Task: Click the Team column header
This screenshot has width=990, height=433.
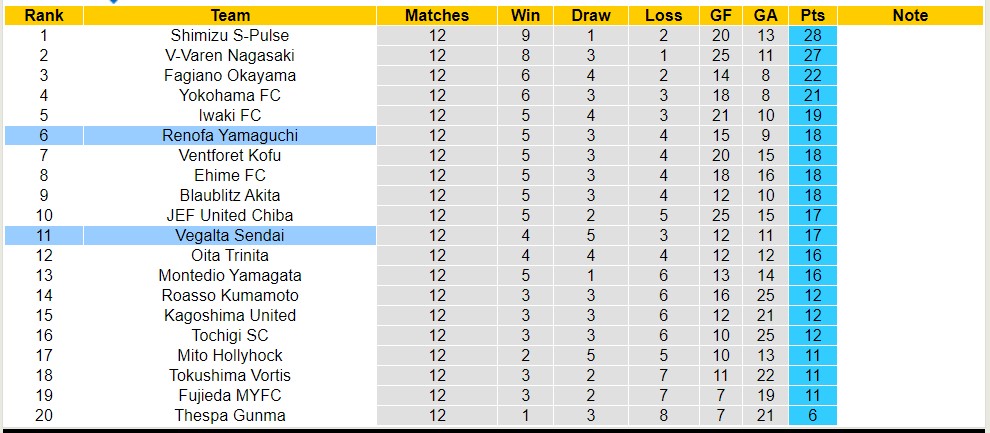Action: coord(230,15)
